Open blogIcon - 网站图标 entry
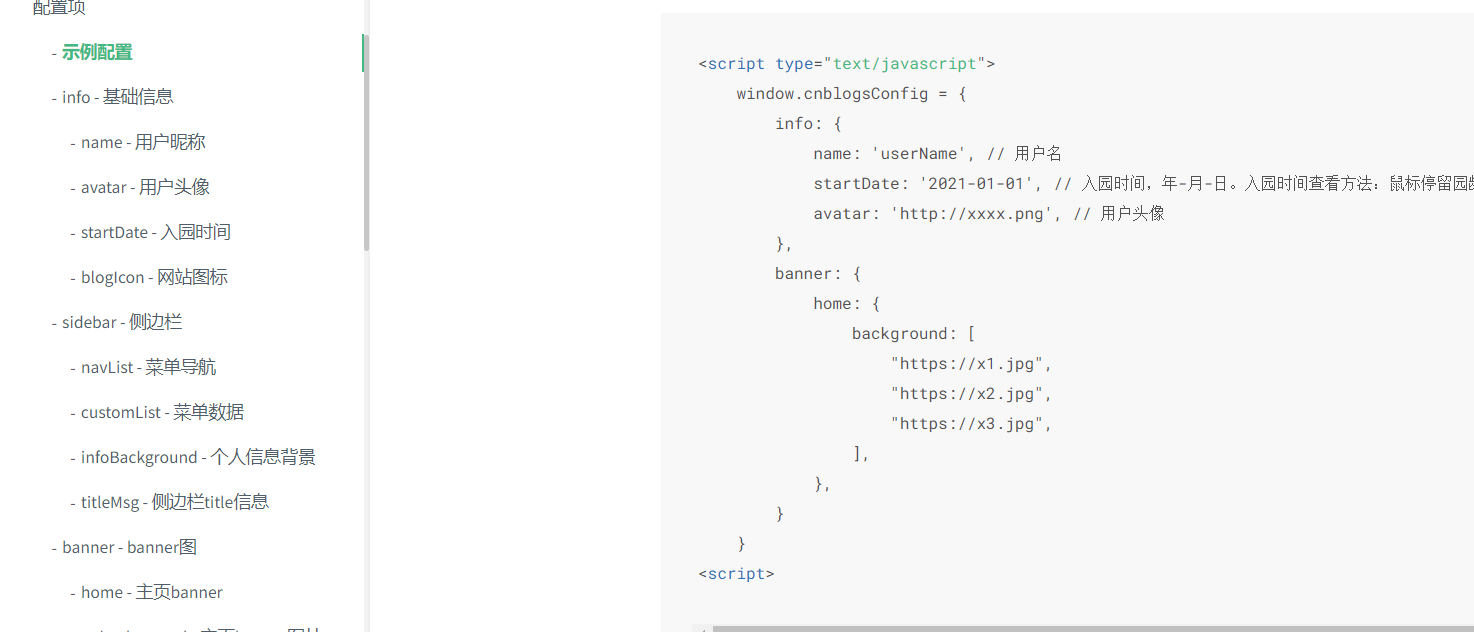1474x632 pixels. (x=154, y=277)
